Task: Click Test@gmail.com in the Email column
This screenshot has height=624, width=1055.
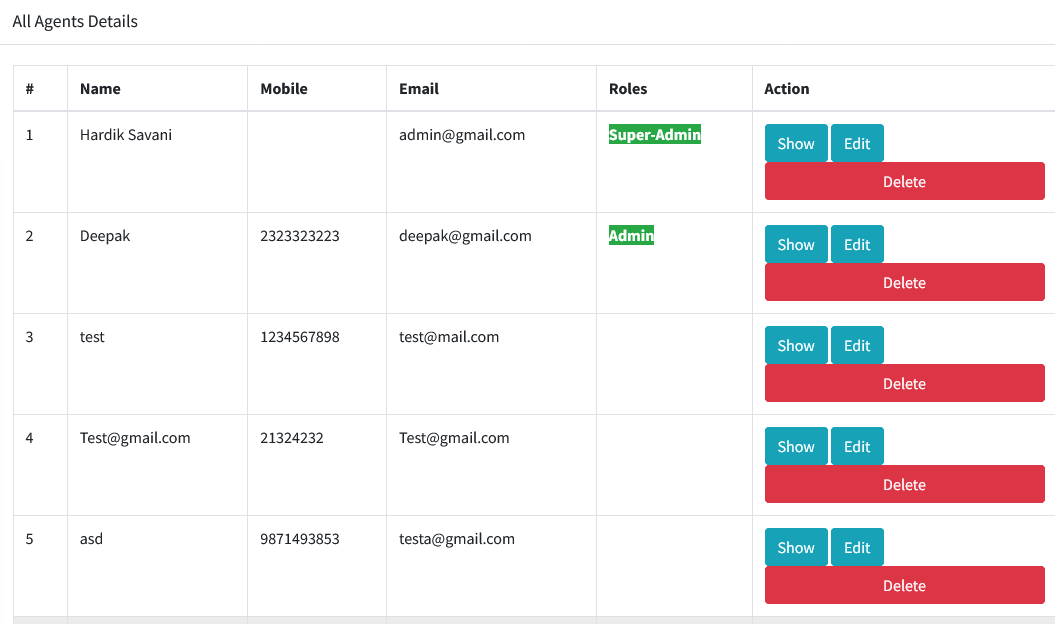Action: pyautogui.click(x=454, y=438)
